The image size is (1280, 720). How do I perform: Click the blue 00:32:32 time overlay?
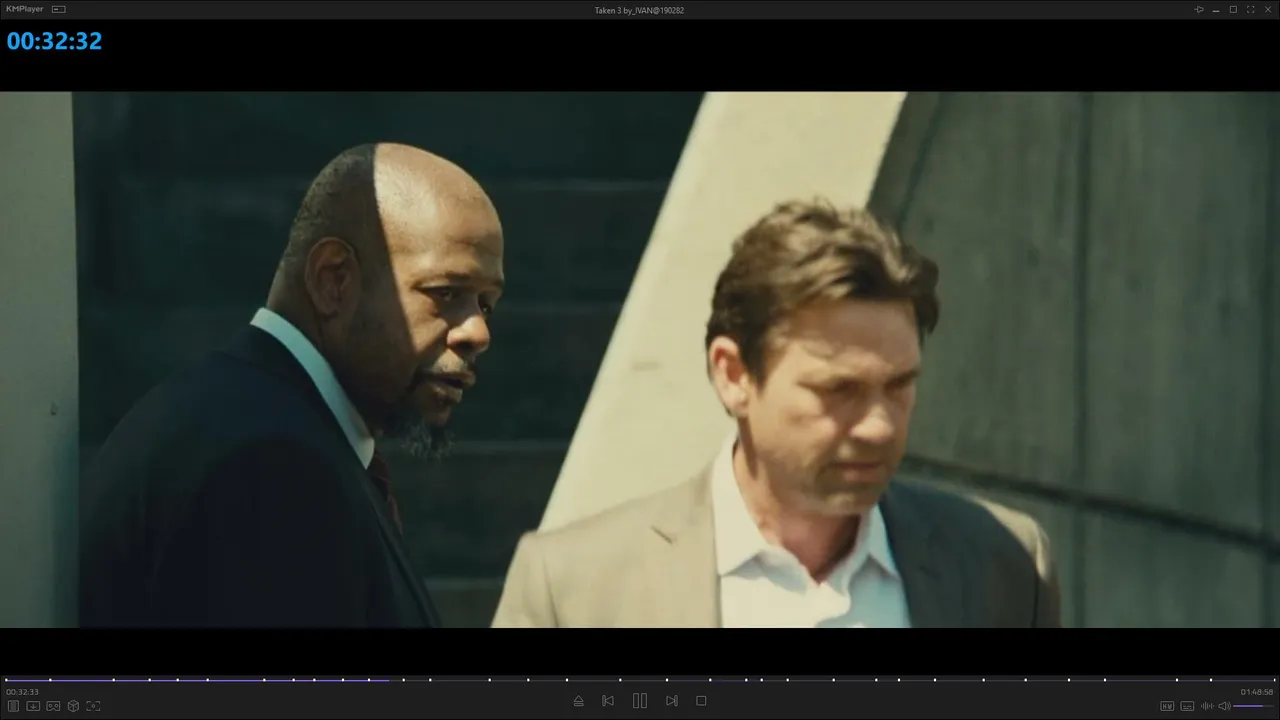55,41
